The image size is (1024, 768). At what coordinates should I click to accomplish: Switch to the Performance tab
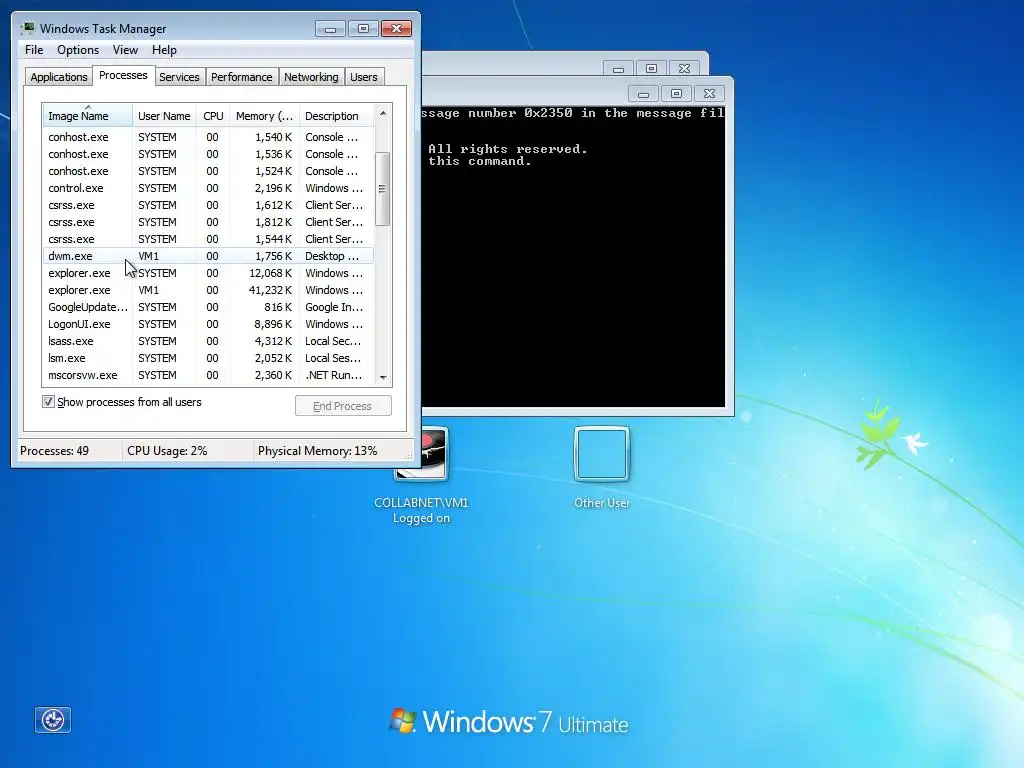[x=241, y=77]
